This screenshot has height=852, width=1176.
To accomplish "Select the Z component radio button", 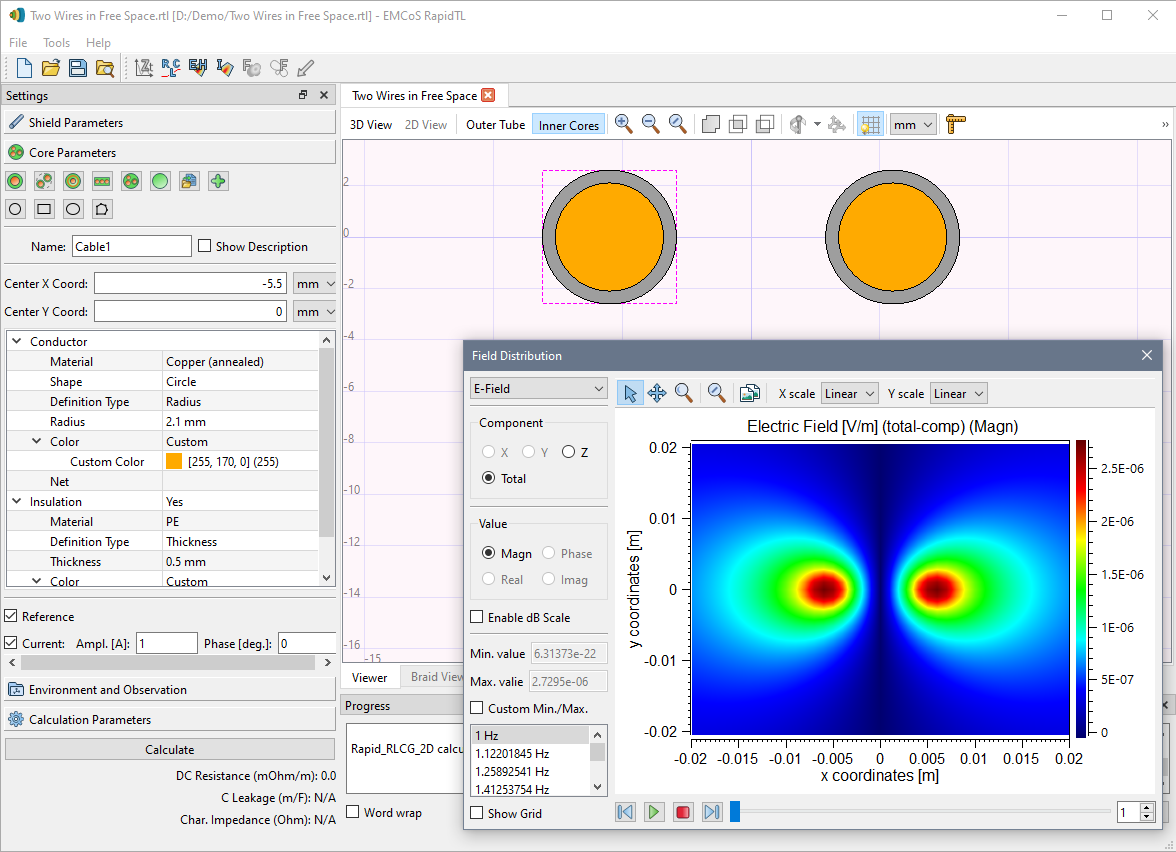I will click(x=568, y=452).
